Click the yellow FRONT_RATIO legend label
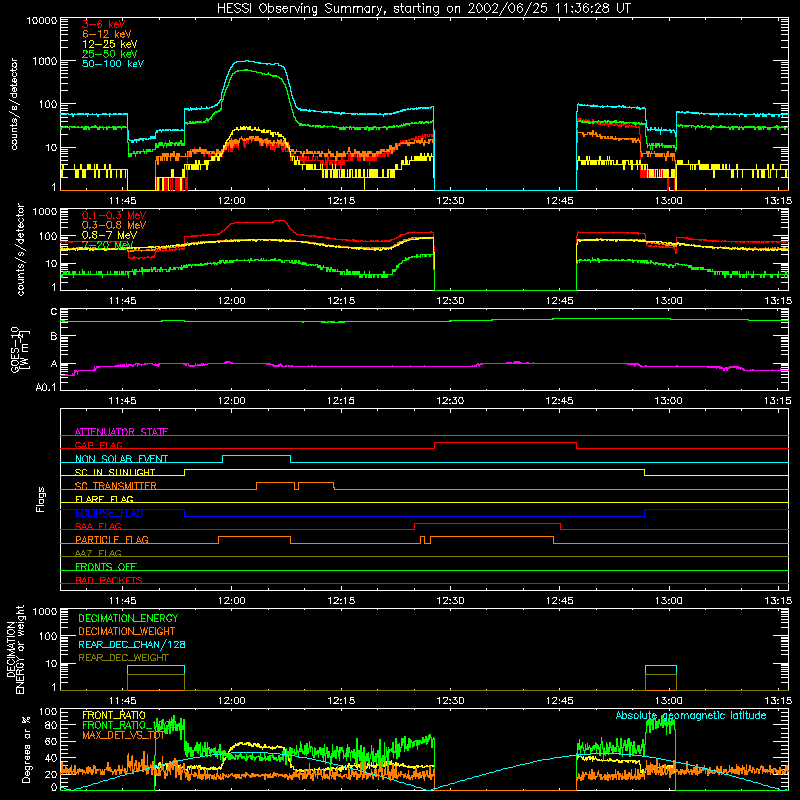This screenshot has height=800, width=800. click(114, 715)
